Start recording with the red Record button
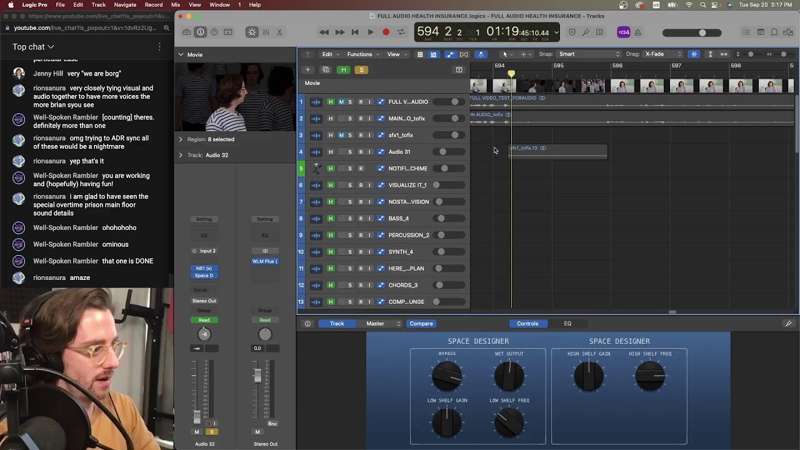Viewport: 800px width, 450px height. tap(386, 32)
